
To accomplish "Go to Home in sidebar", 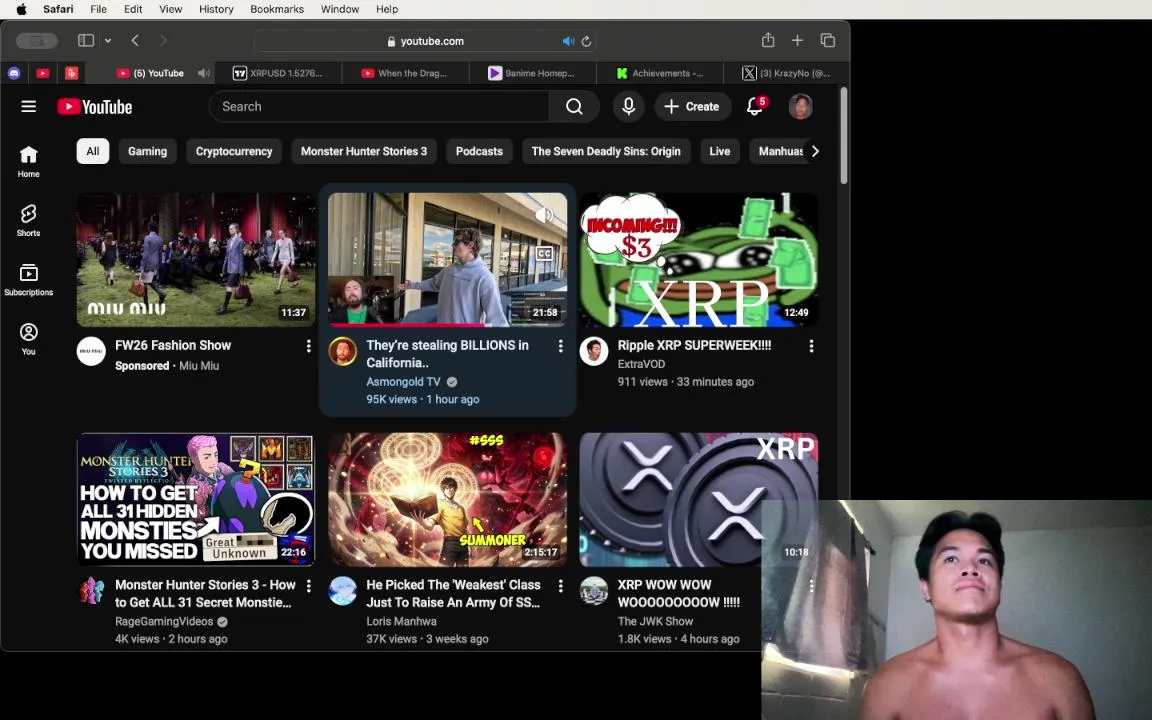I will 29,162.
